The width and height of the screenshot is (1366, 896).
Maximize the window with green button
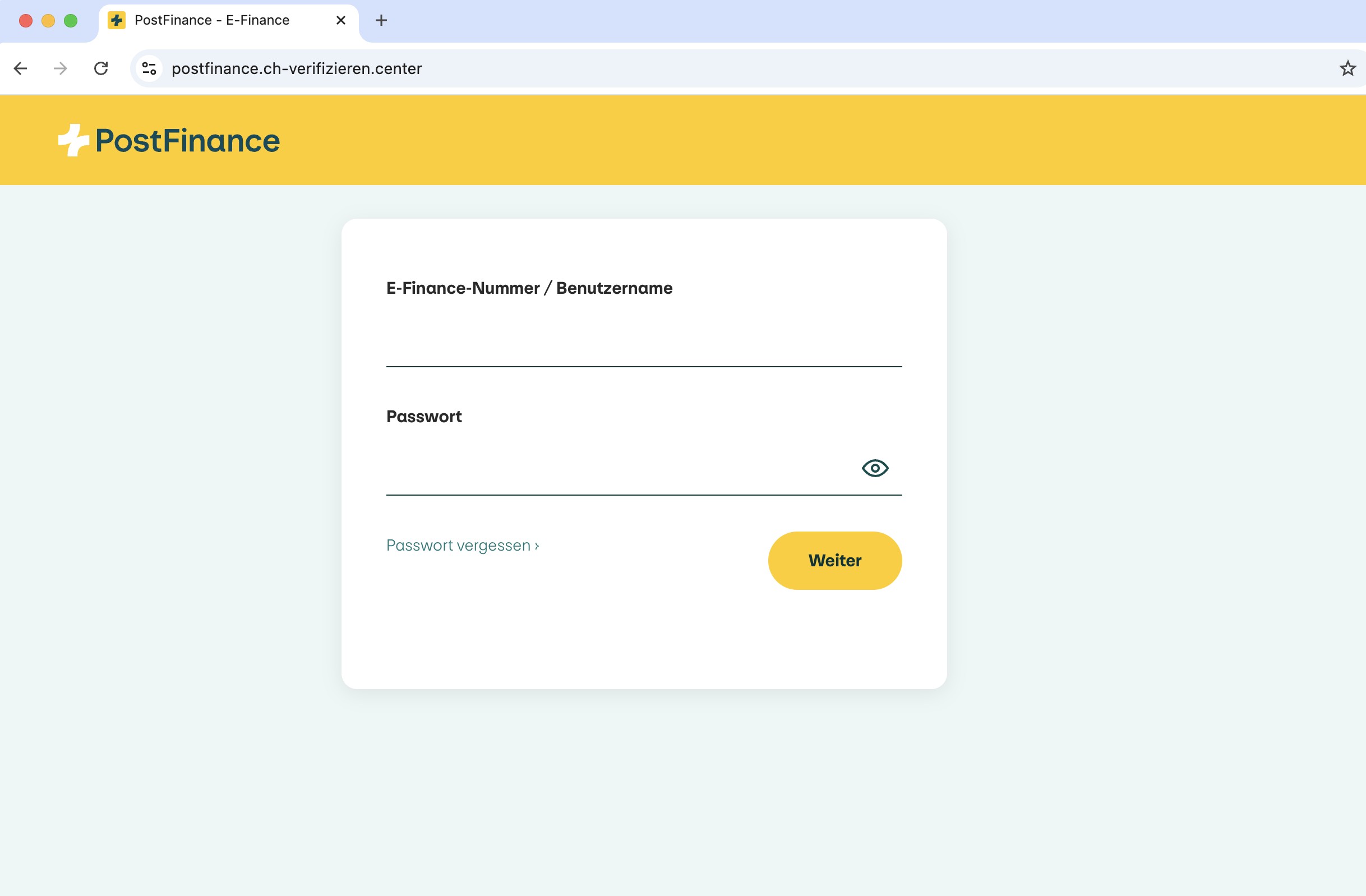pyautogui.click(x=71, y=21)
